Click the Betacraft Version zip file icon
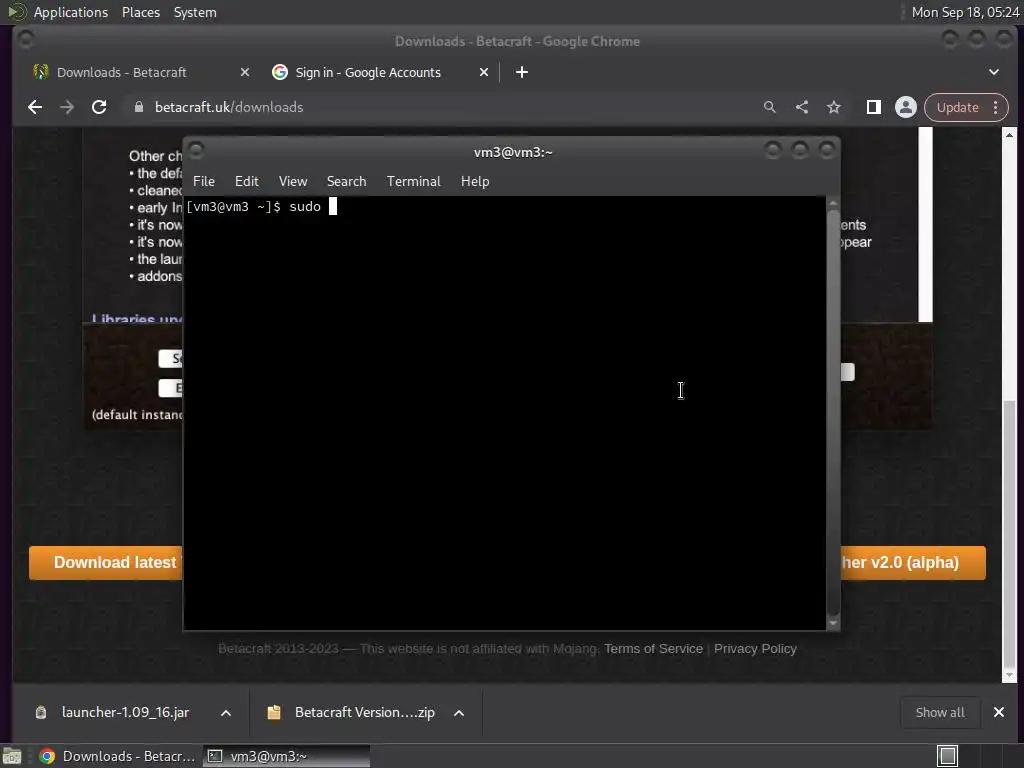The height and width of the screenshot is (768, 1024). (x=274, y=712)
